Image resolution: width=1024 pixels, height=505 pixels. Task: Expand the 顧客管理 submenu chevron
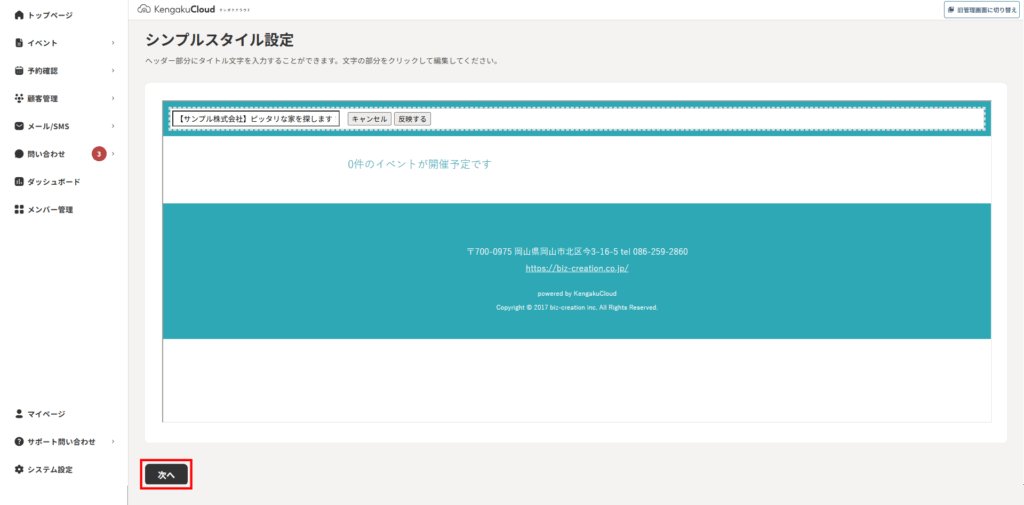coord(113,98)
